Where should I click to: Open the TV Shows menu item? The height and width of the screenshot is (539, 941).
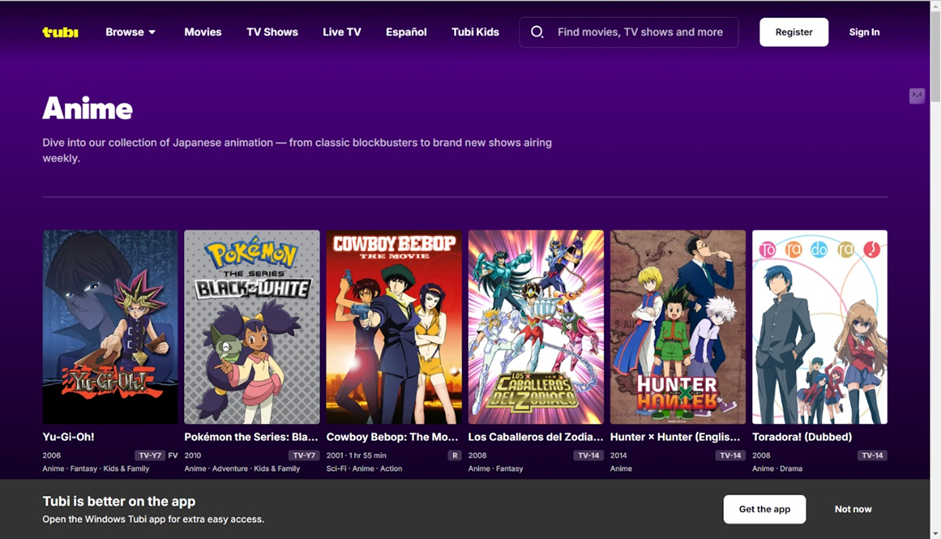[x=272, y=32]
